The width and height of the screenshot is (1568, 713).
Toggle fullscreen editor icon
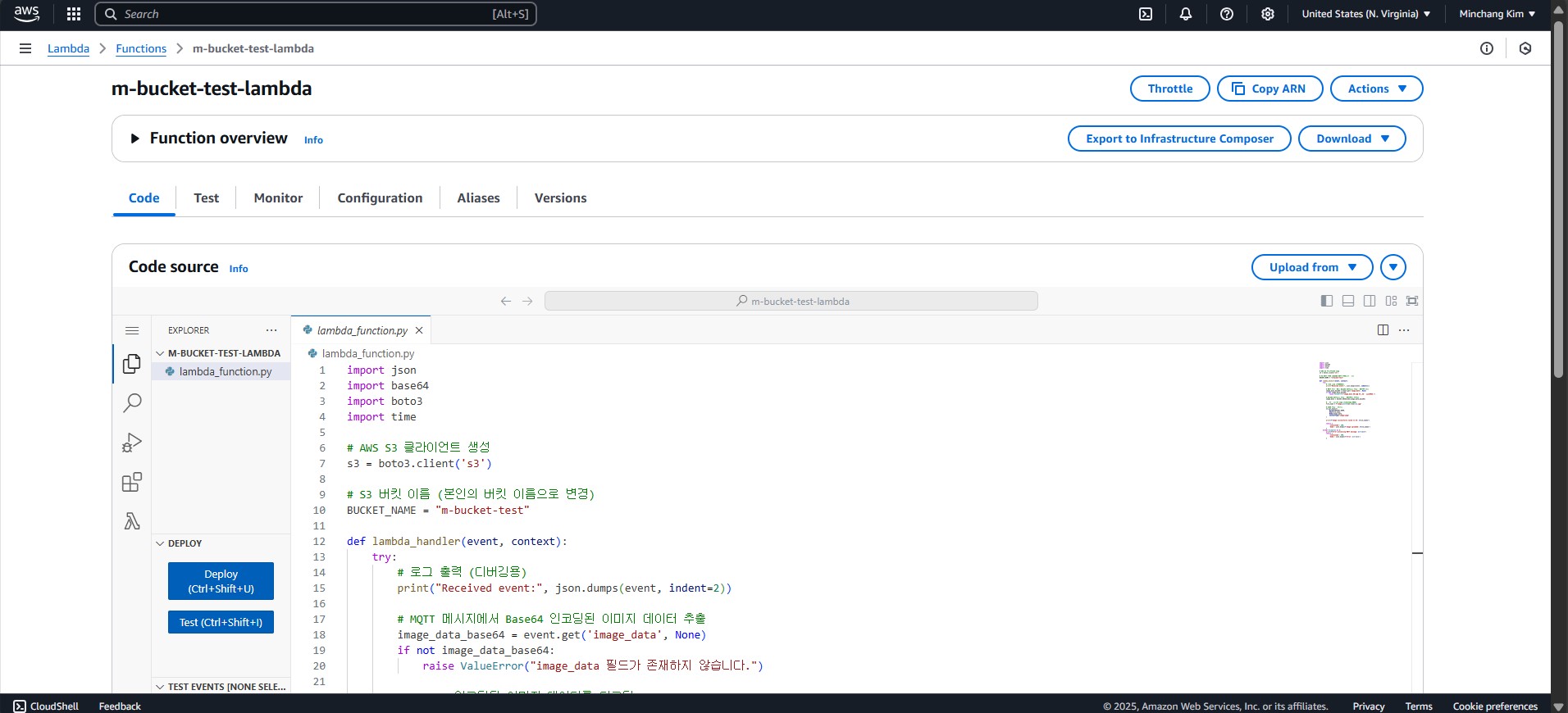point(1412,301)
